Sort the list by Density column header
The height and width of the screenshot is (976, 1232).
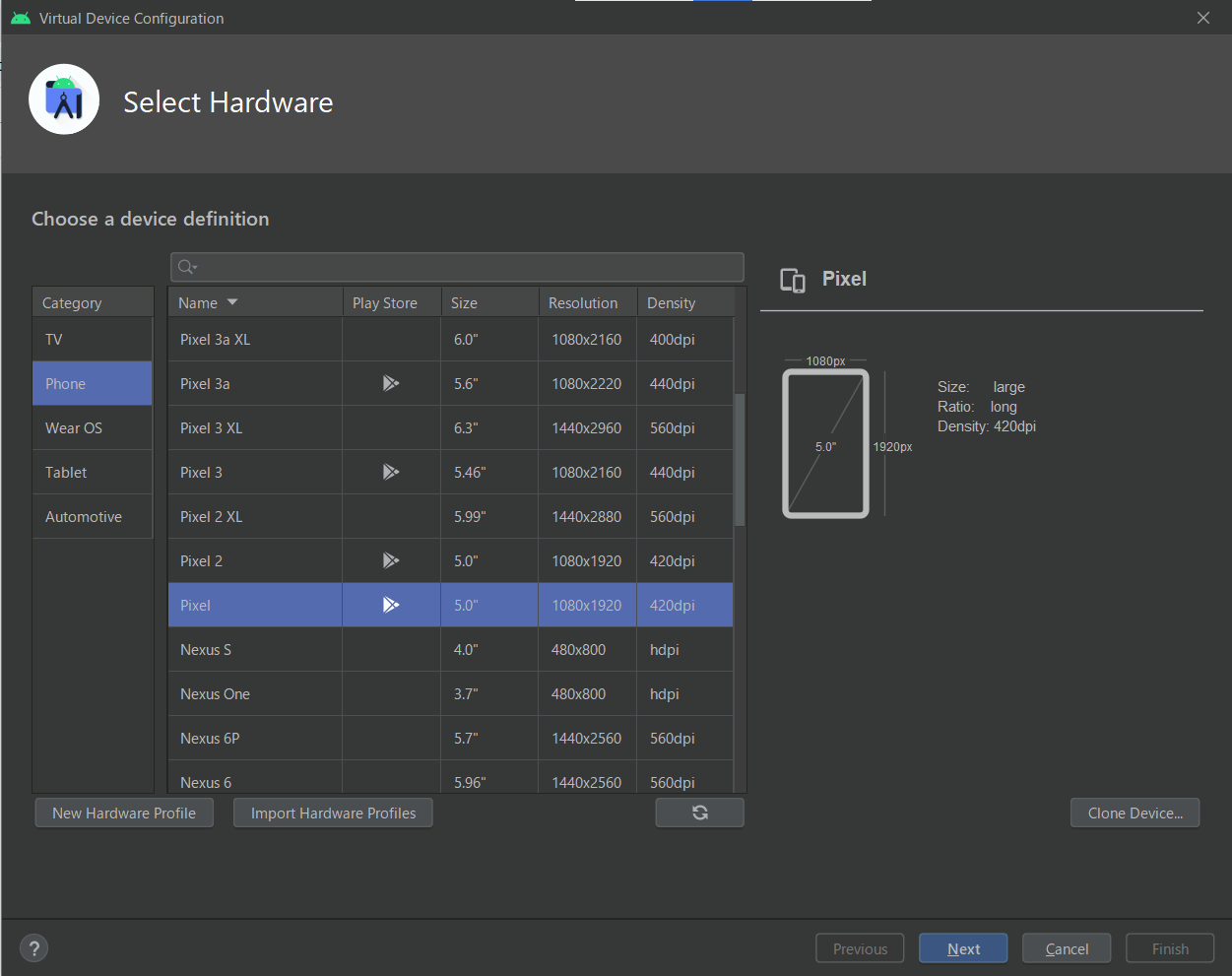(x=671, y=303)
